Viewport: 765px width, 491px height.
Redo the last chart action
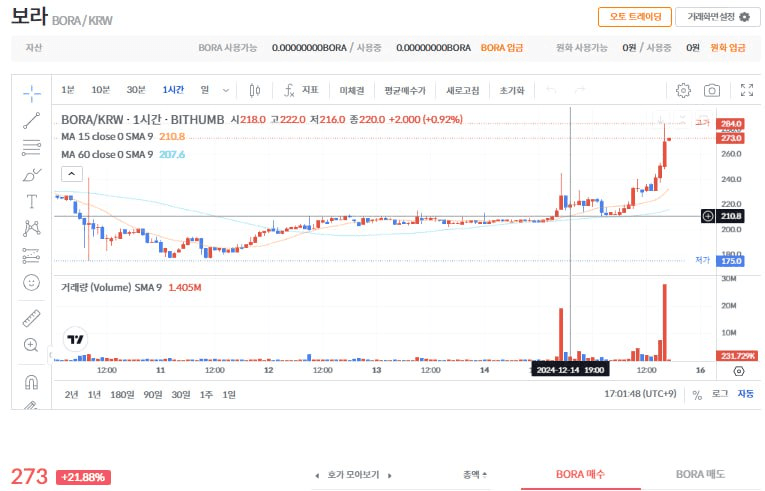point(580,90)
